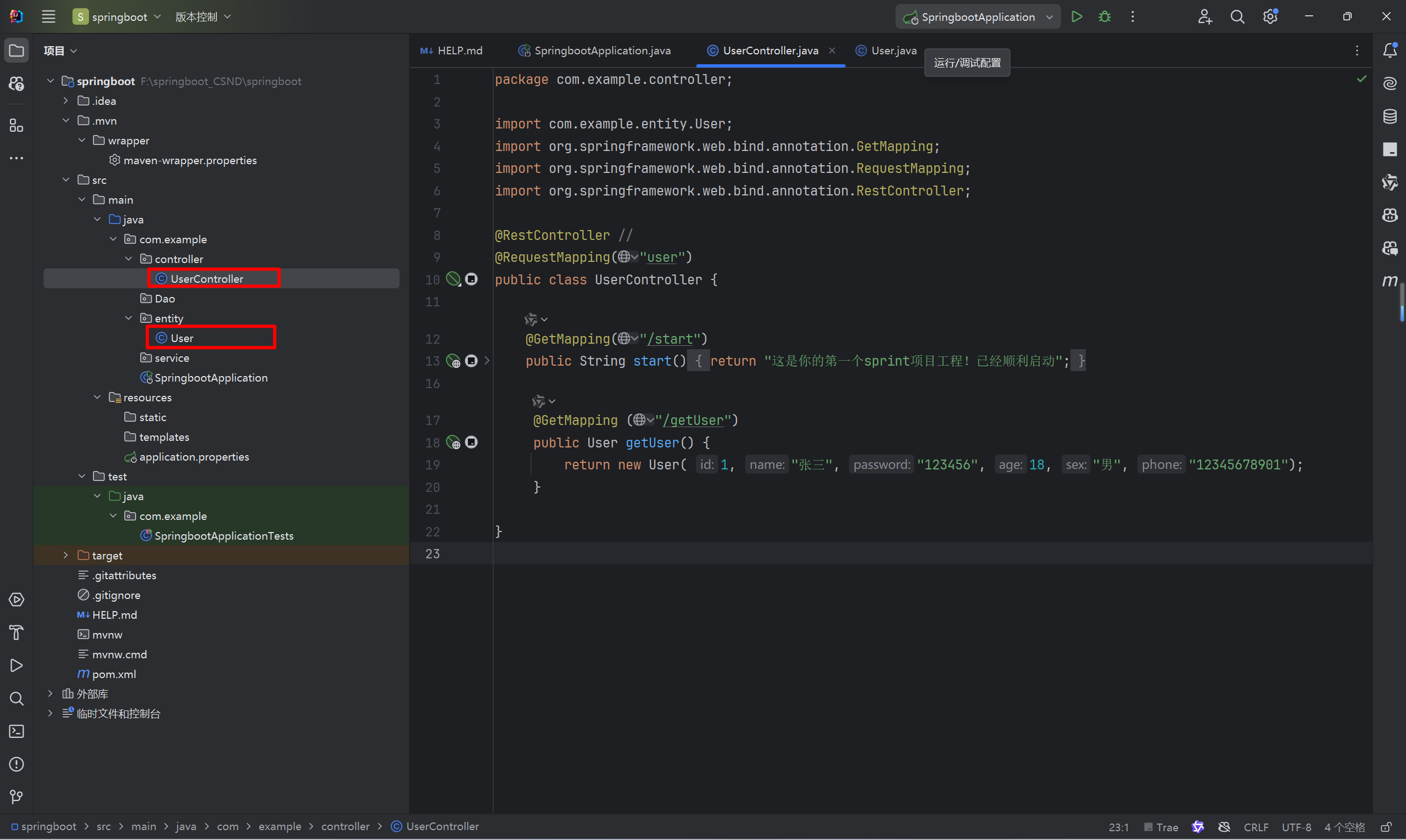The height and width of the screenshot is (840, 1406).
Task: Click the Debug bug icon
Action: pyautogui.click(x=1104, y=17)
